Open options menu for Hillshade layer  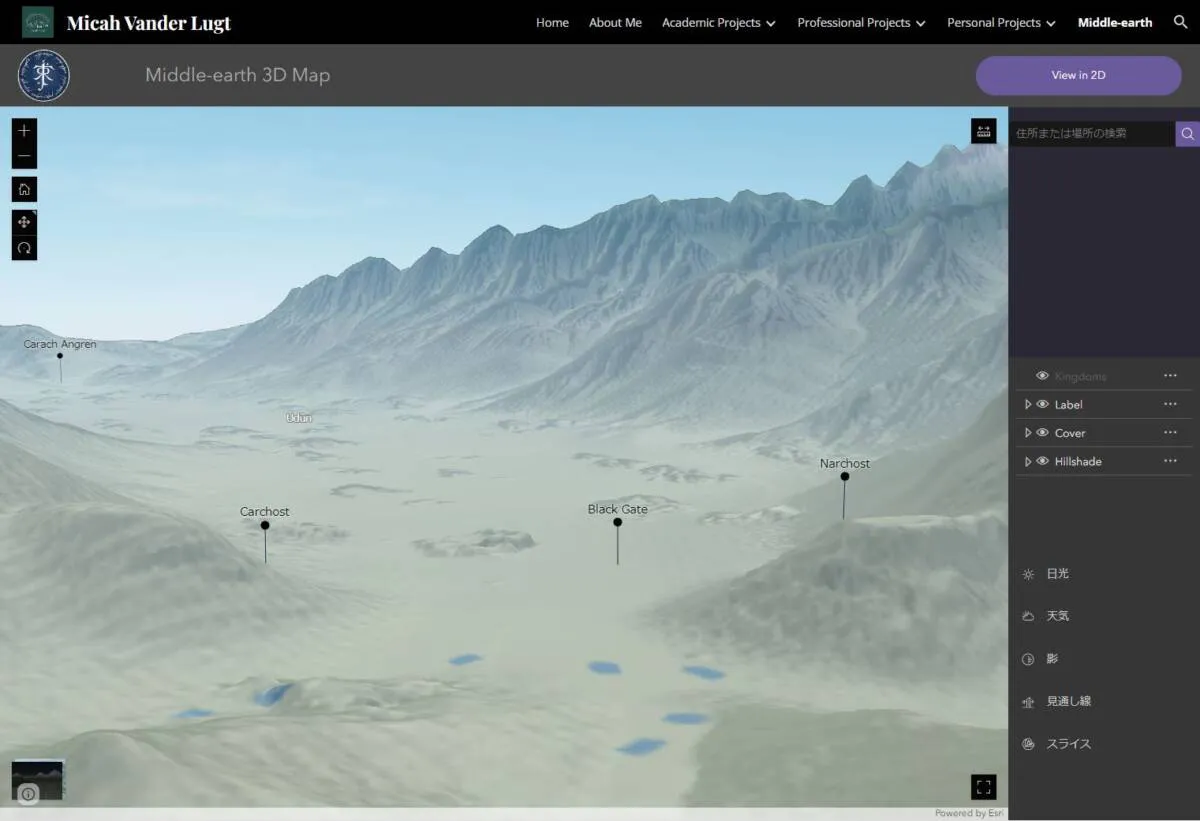pyautogui.click(x=1170, y=461)
